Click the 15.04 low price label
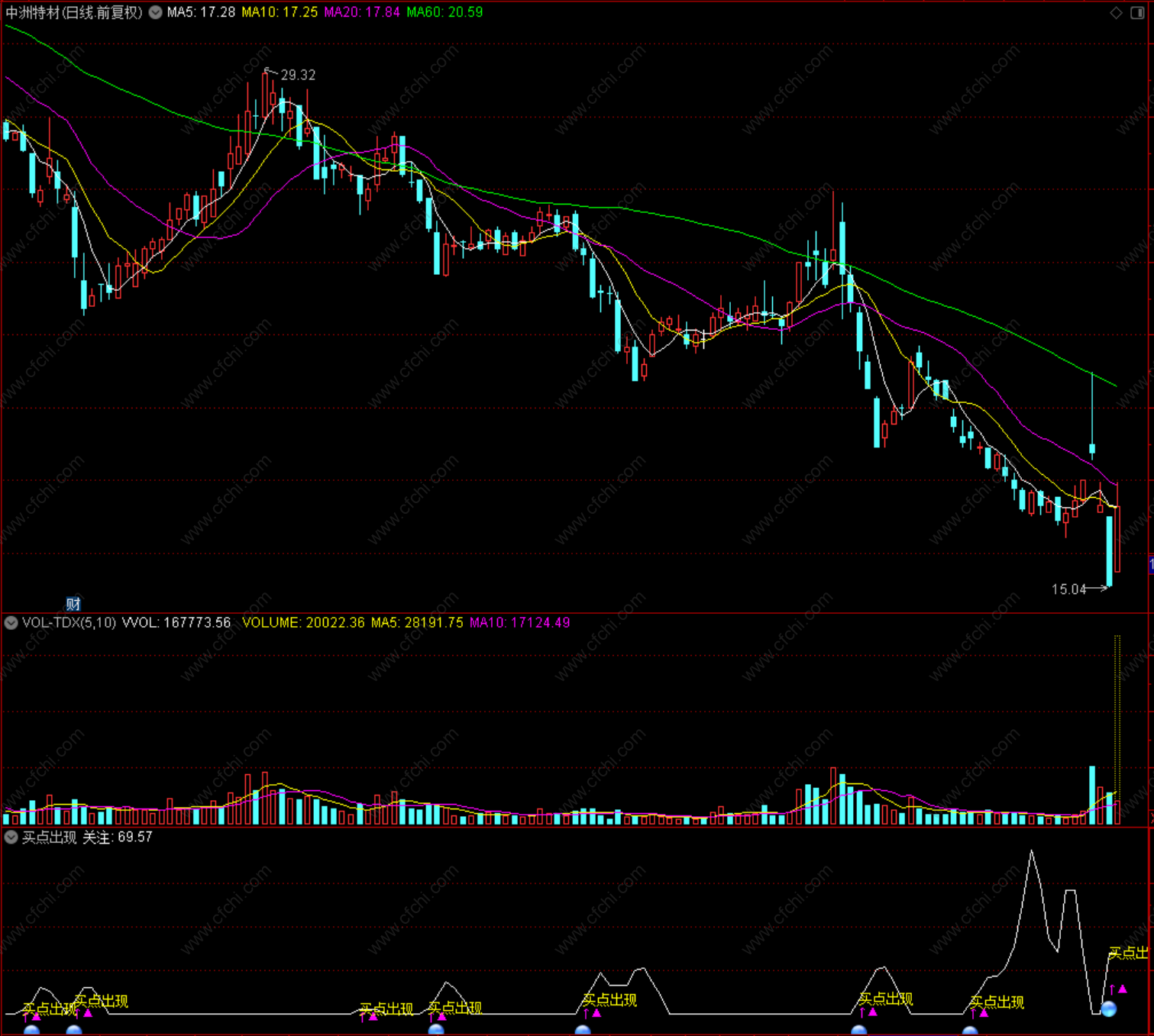Image resolution: width=1154 pixels, height=1036 pixels. click(1068, 589)
